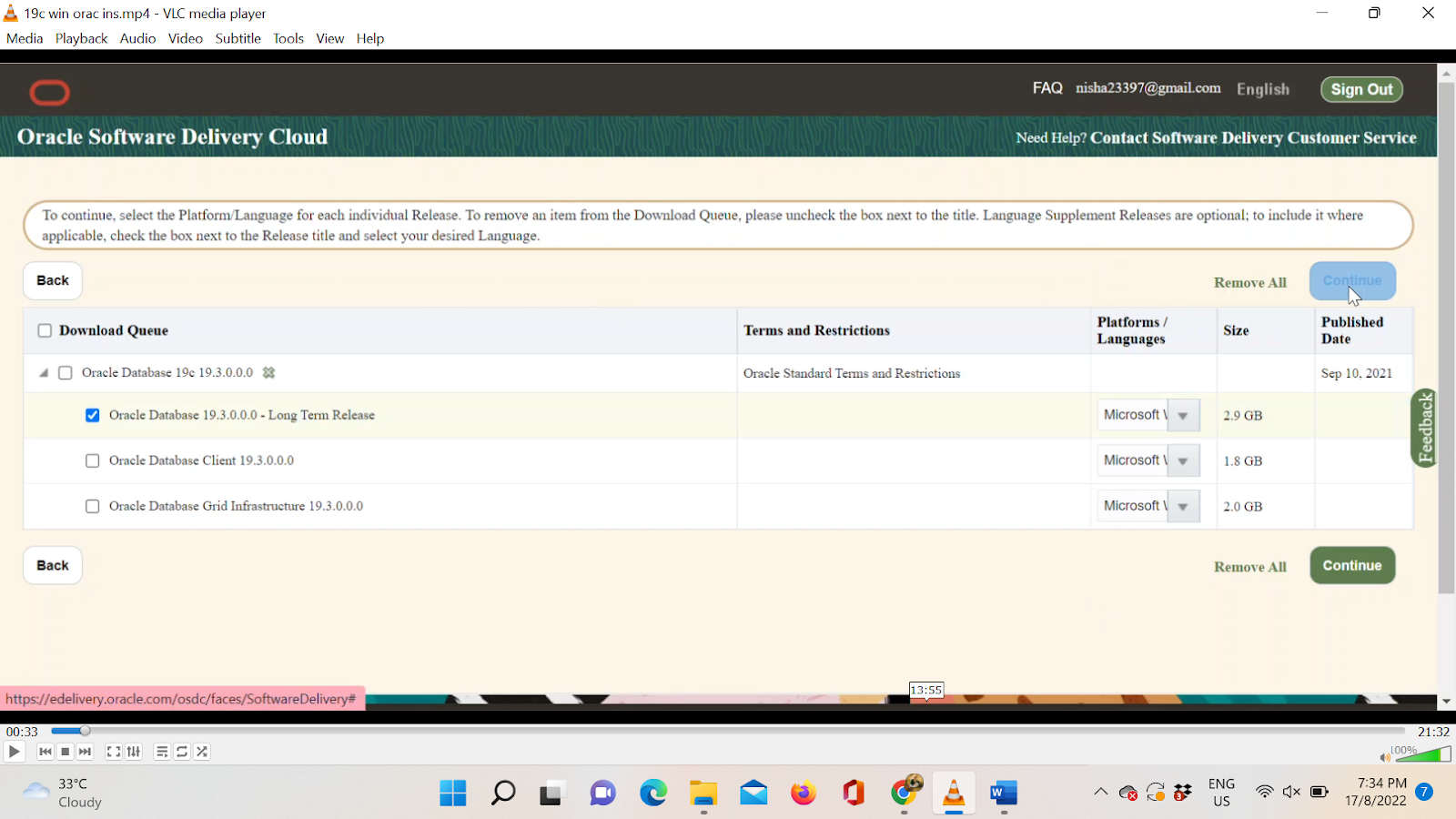Mute audio with VLC speaker icon
Image resolution: width=1456 pixels, height=819 pixels.
(x=1384, y=757)
